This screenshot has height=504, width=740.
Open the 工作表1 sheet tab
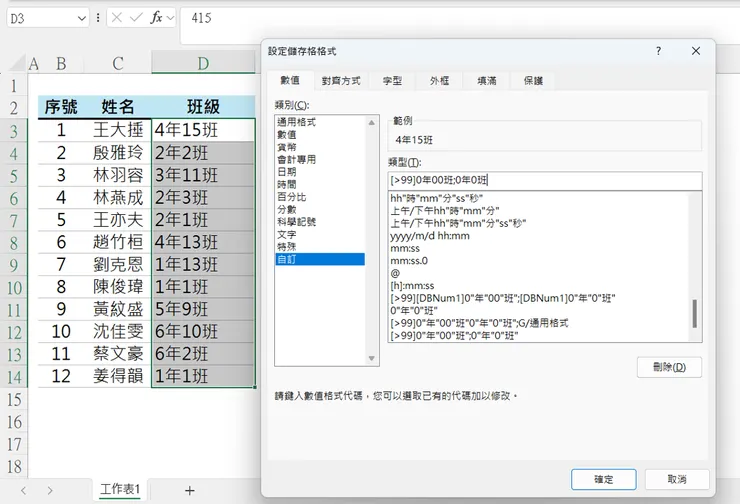[120, 489]
